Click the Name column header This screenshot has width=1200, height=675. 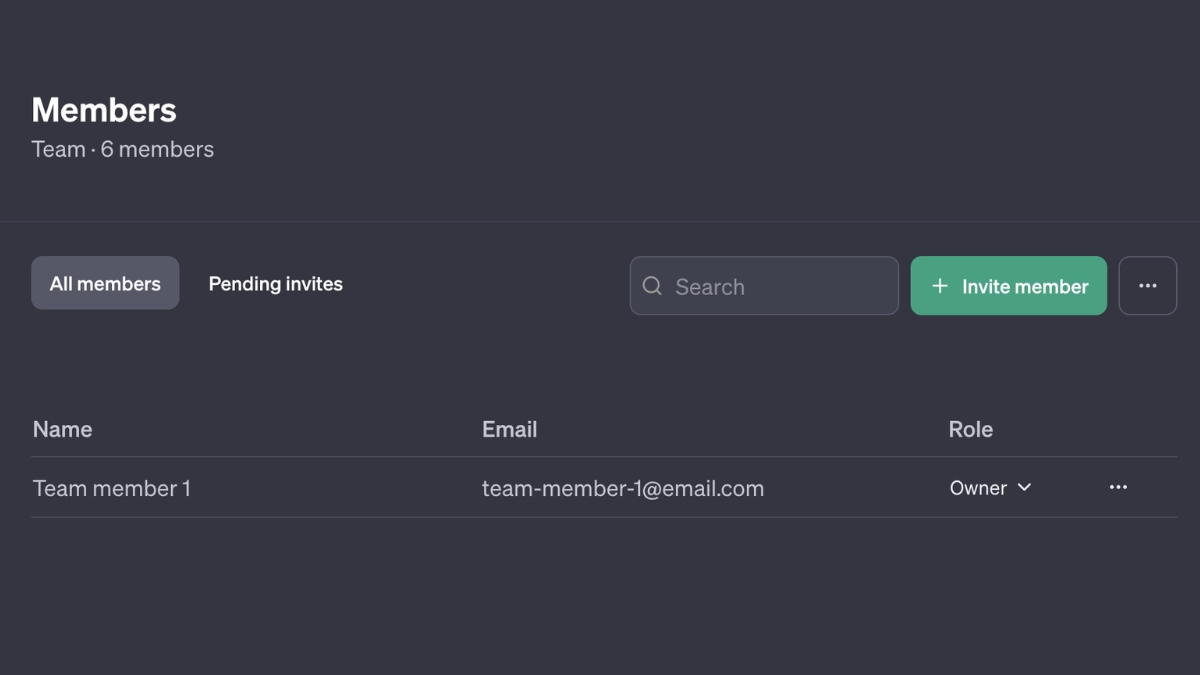coord(62,429)
